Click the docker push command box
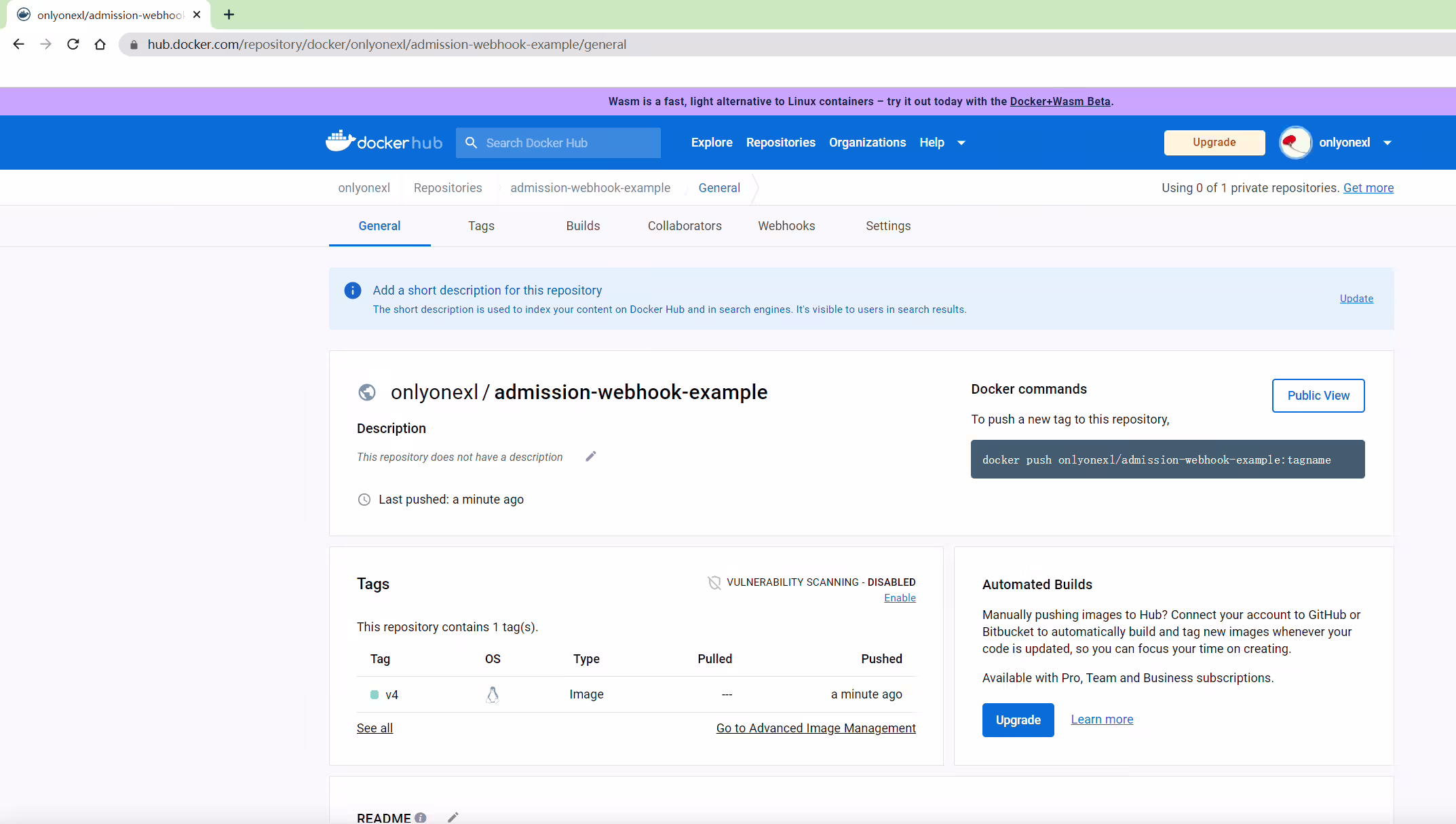The width and height of the screenshot is (1456, 824). (x=1168, y=460)
